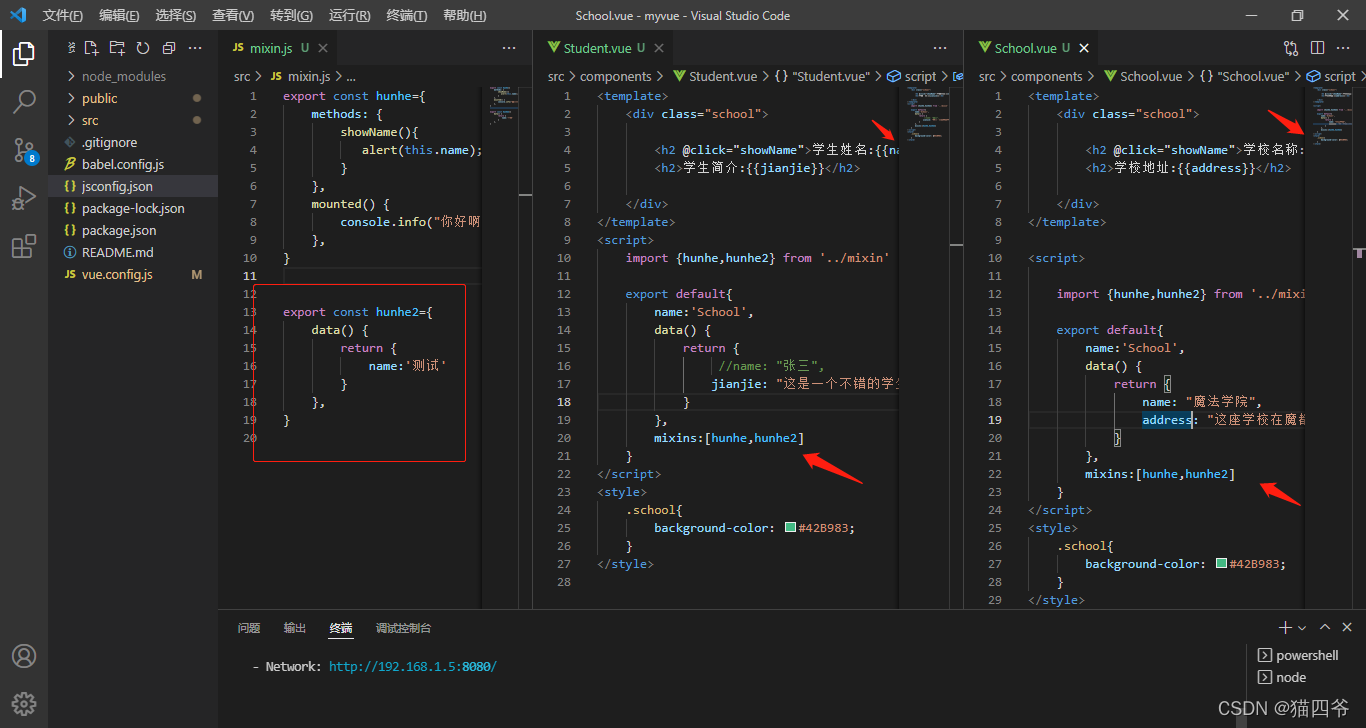Select jsconfig.json in Explorer

coord(133,186)
